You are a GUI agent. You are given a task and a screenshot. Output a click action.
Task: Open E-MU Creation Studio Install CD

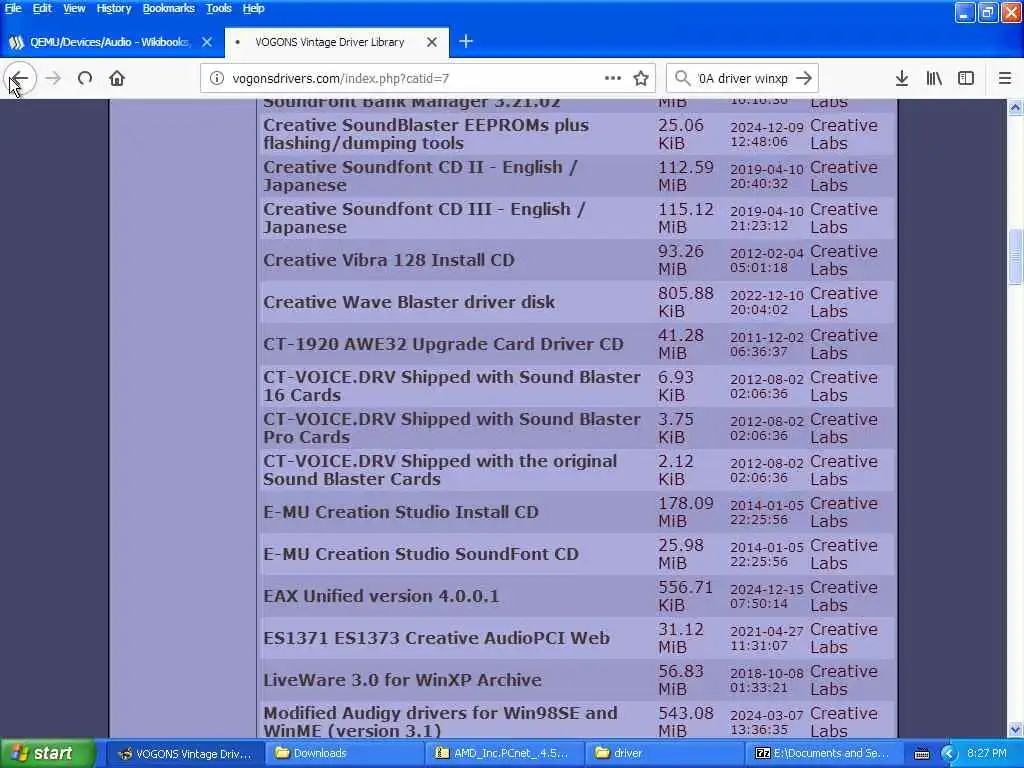pos(400,512)
